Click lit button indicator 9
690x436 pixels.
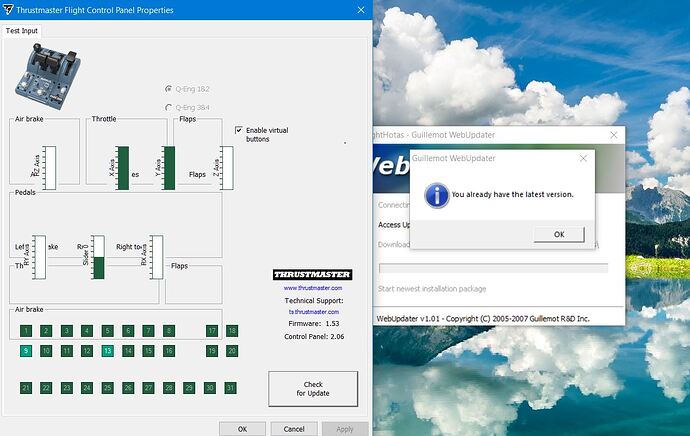point(26,351)
